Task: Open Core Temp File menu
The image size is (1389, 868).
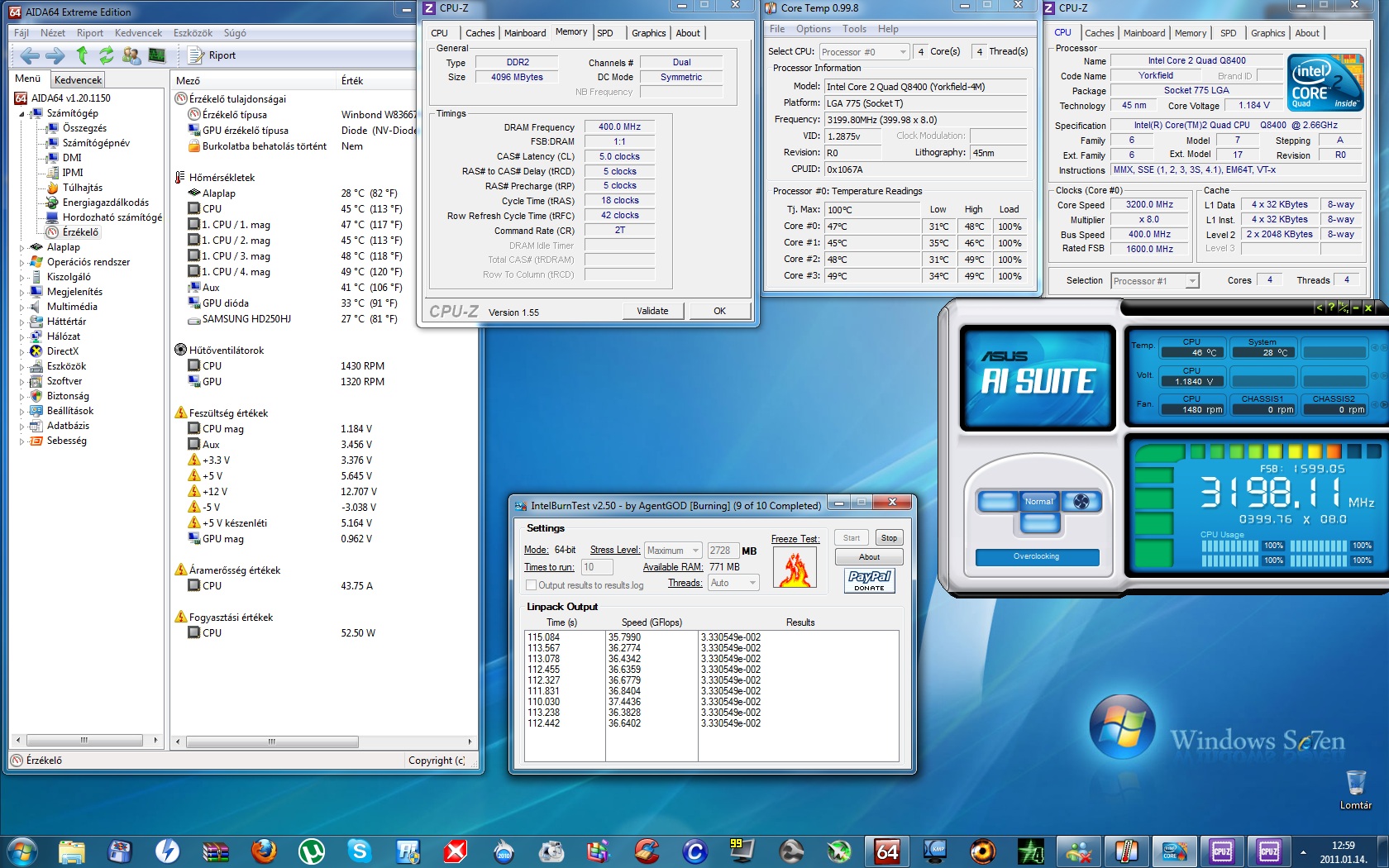Action: [x=777, y=29]
